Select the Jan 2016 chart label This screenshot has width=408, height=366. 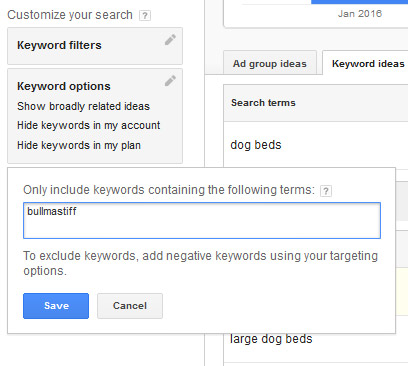(x=360, y=14)
